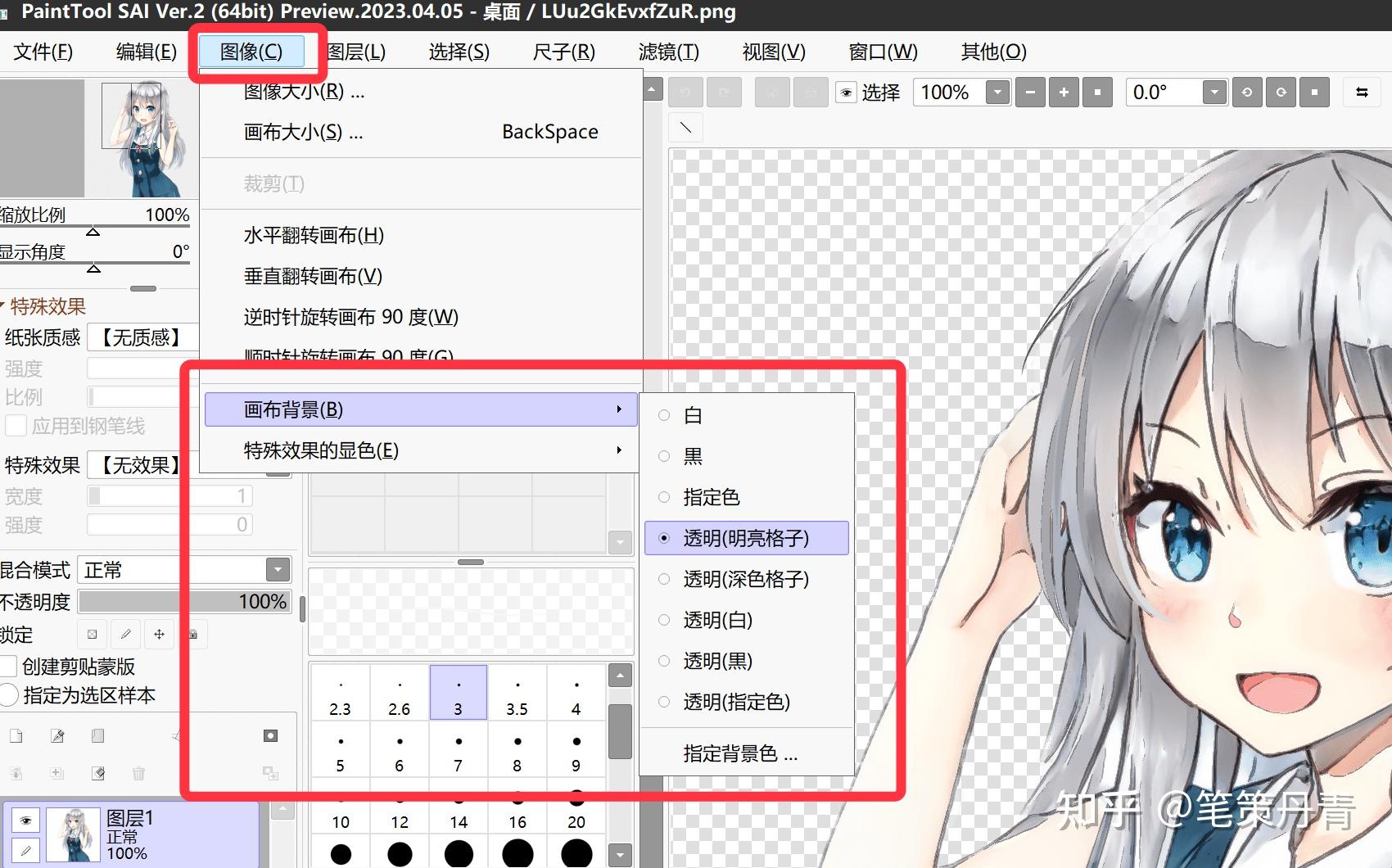The height and width of the screenshot is (868, 1392).
Task: Select 白 canvas background
Action: (747, 415)
